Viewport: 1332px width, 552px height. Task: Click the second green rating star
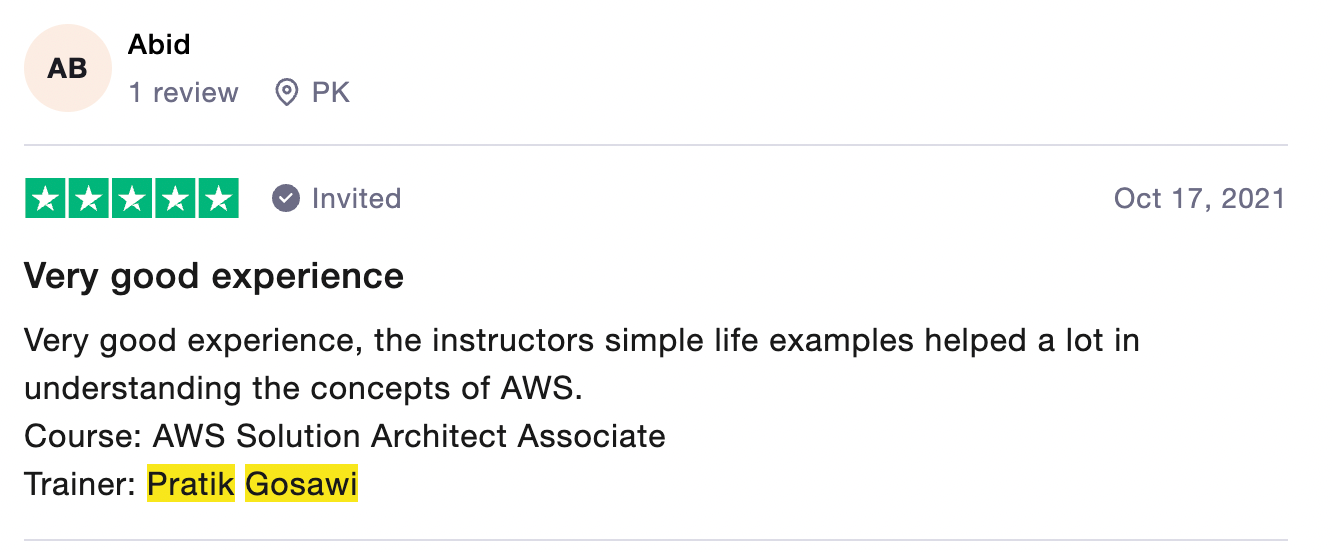(x=88, y=198)
